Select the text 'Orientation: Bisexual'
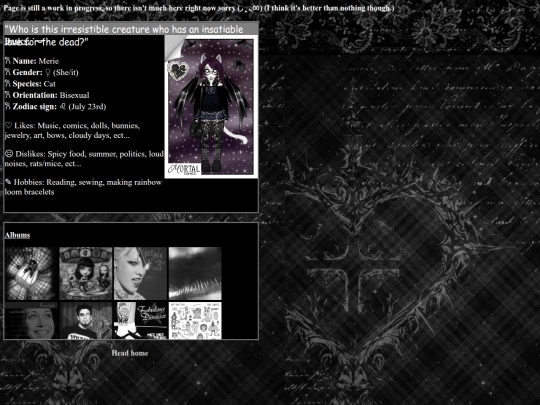The width and height of the screenshot is (540, 405). point(51,95)
